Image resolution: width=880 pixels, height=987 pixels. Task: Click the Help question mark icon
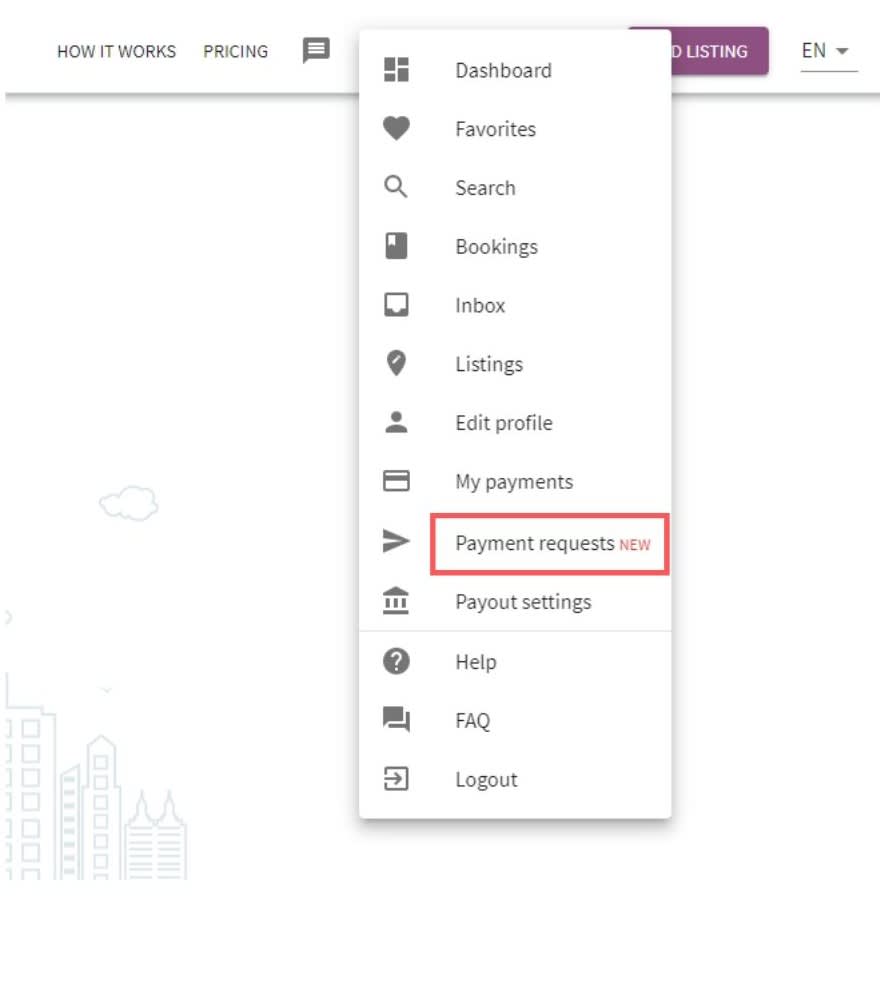point(396,662)
